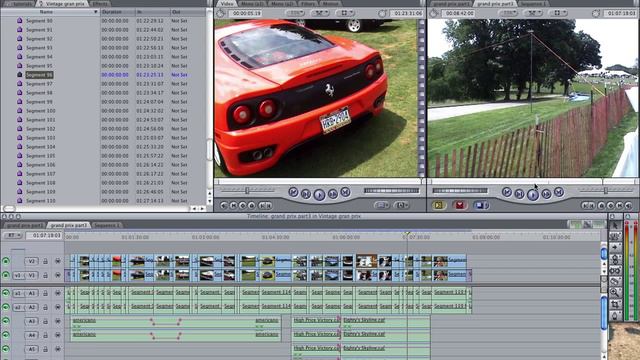
Task: Mute audio track A3 with green toggle
Action: point(6,321)
